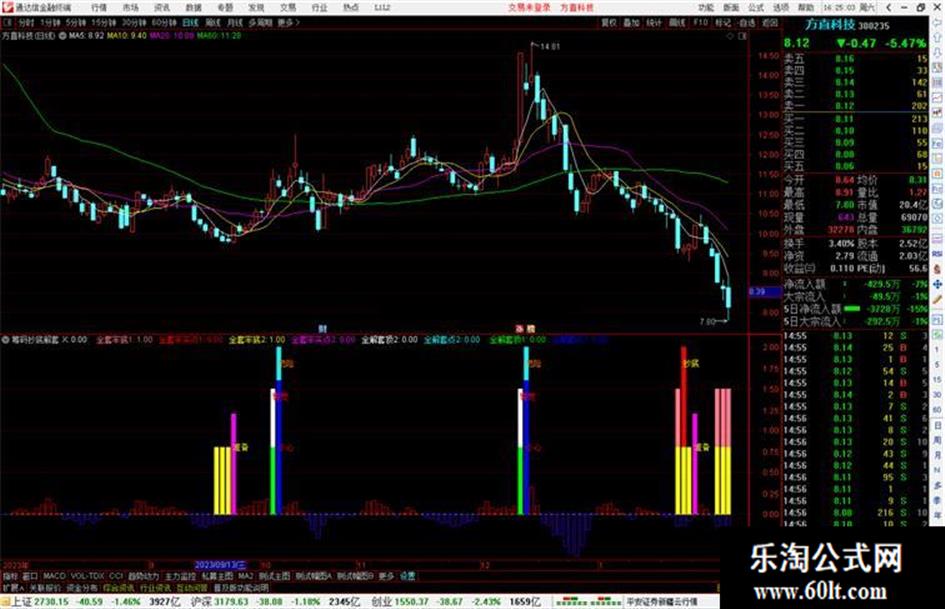Click the 14.01 high price label

(550, 46)
